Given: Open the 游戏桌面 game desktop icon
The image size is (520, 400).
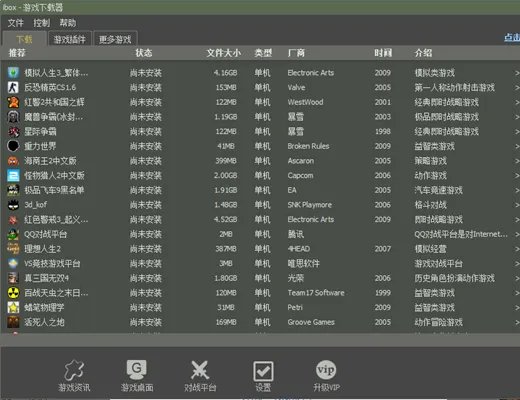Looking at the screenshot, I should (137, 369).
